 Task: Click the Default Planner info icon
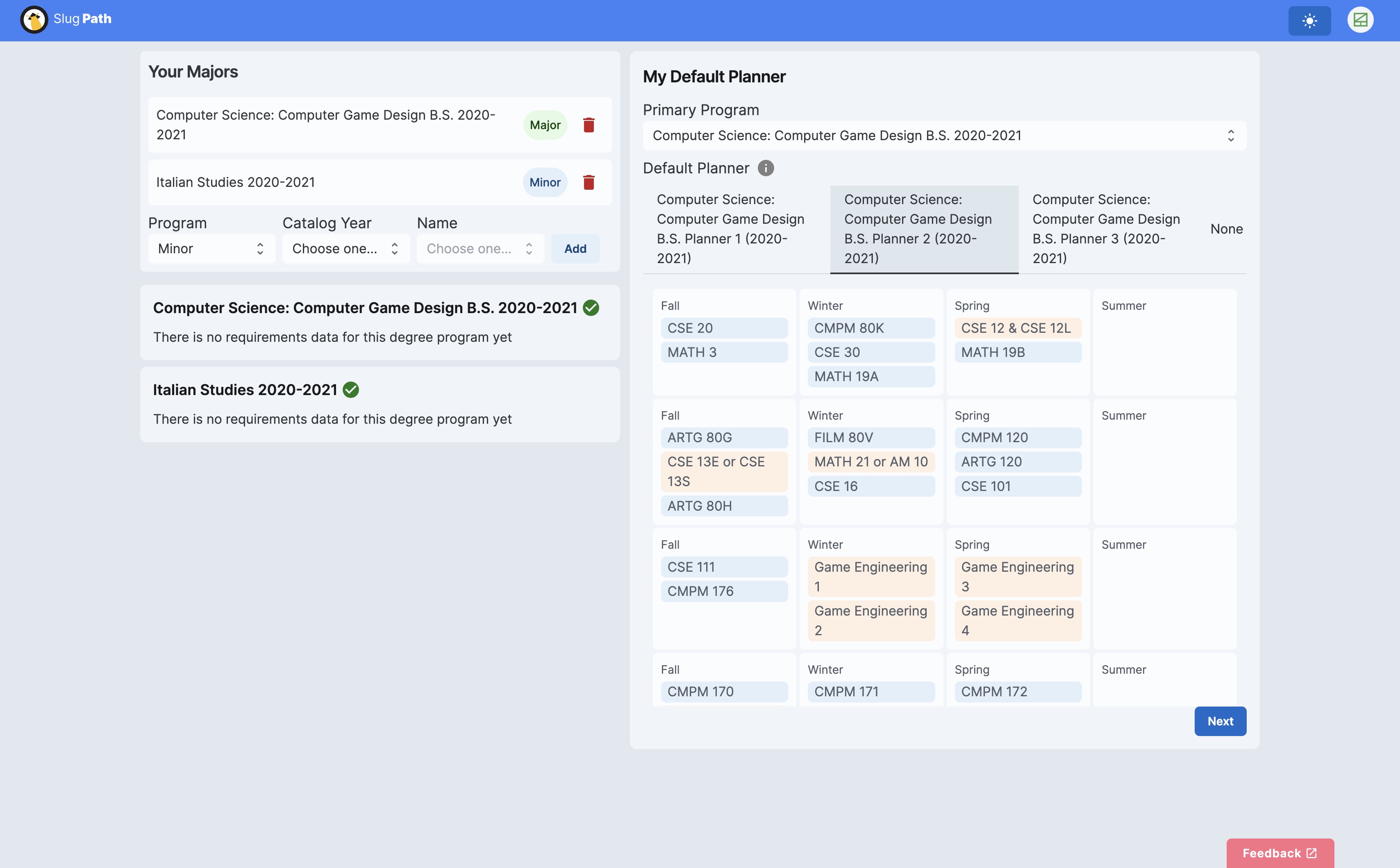click(765, 168)
